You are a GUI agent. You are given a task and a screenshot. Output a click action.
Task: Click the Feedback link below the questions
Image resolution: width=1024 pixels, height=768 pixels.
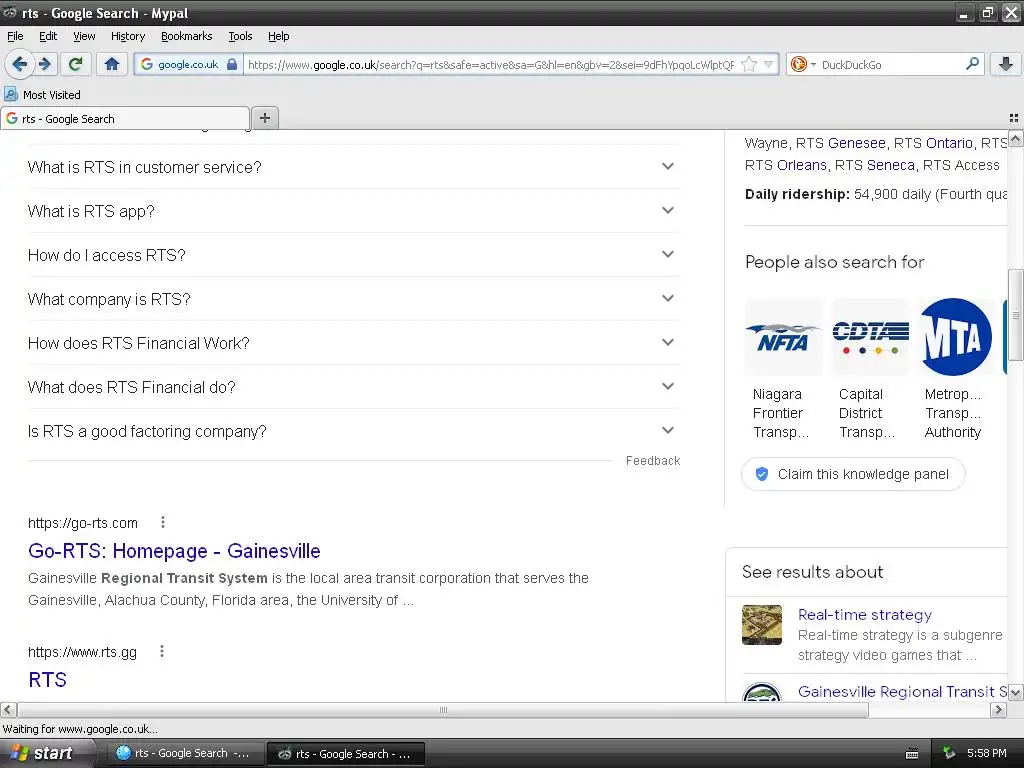pyautogui.click(x=652, y=460)
